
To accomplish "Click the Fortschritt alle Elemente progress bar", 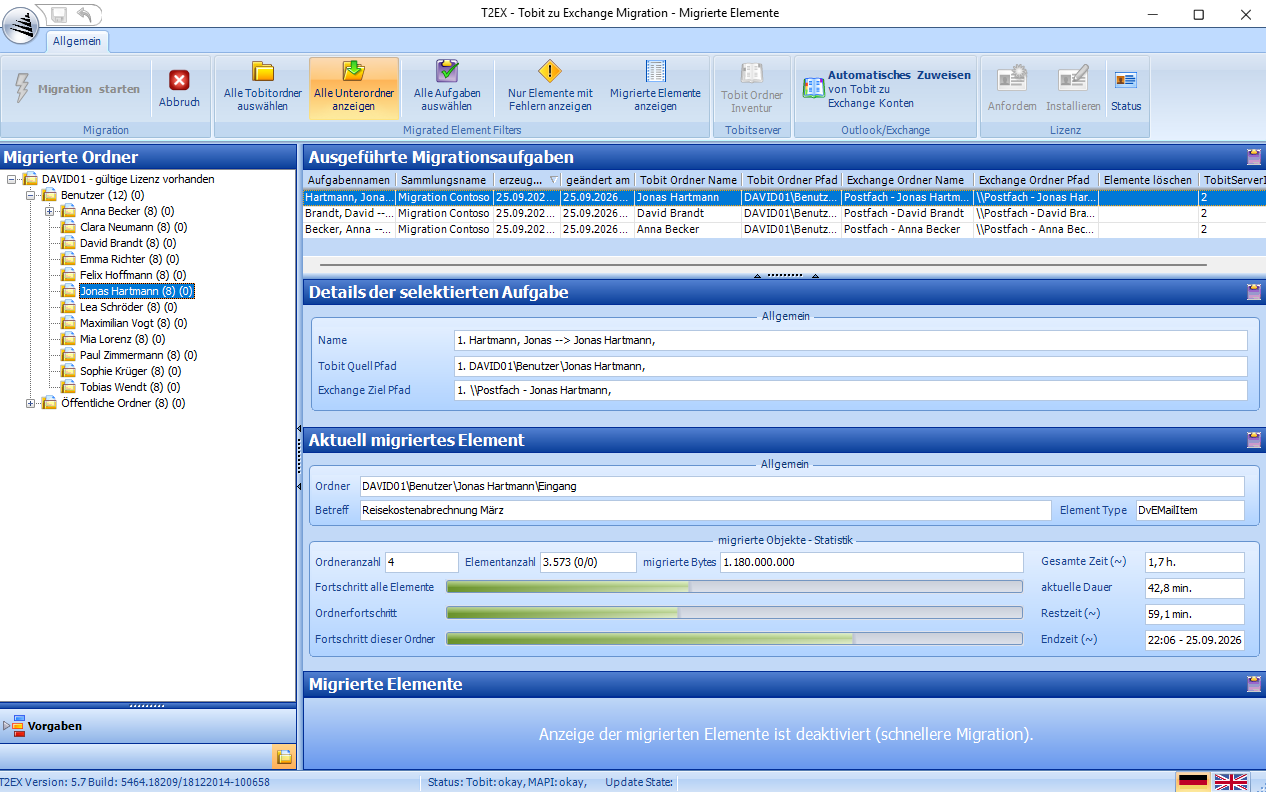I will tap(734, 587).
